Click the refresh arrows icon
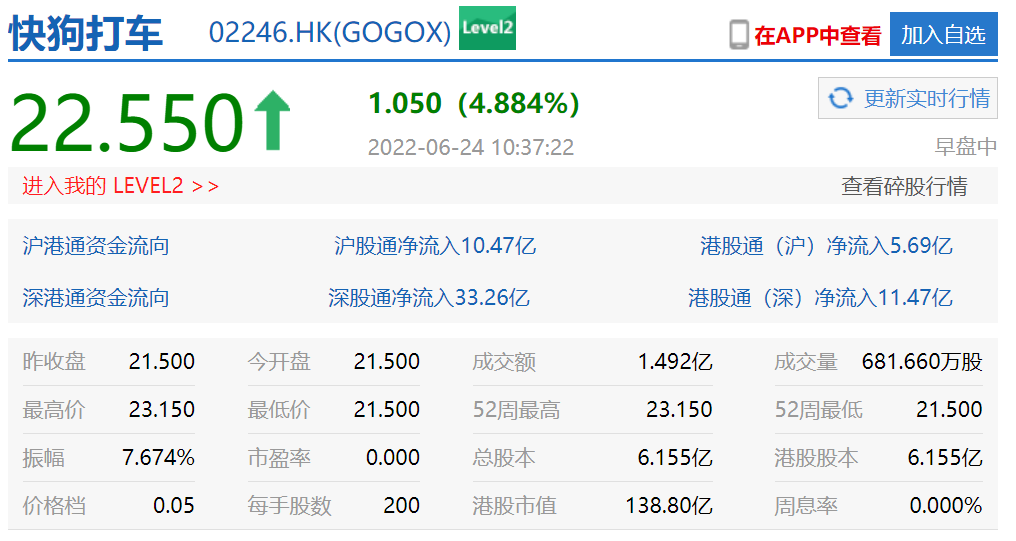The width and height of the screenshot is (1016, 541). click(x=841, y=98)
